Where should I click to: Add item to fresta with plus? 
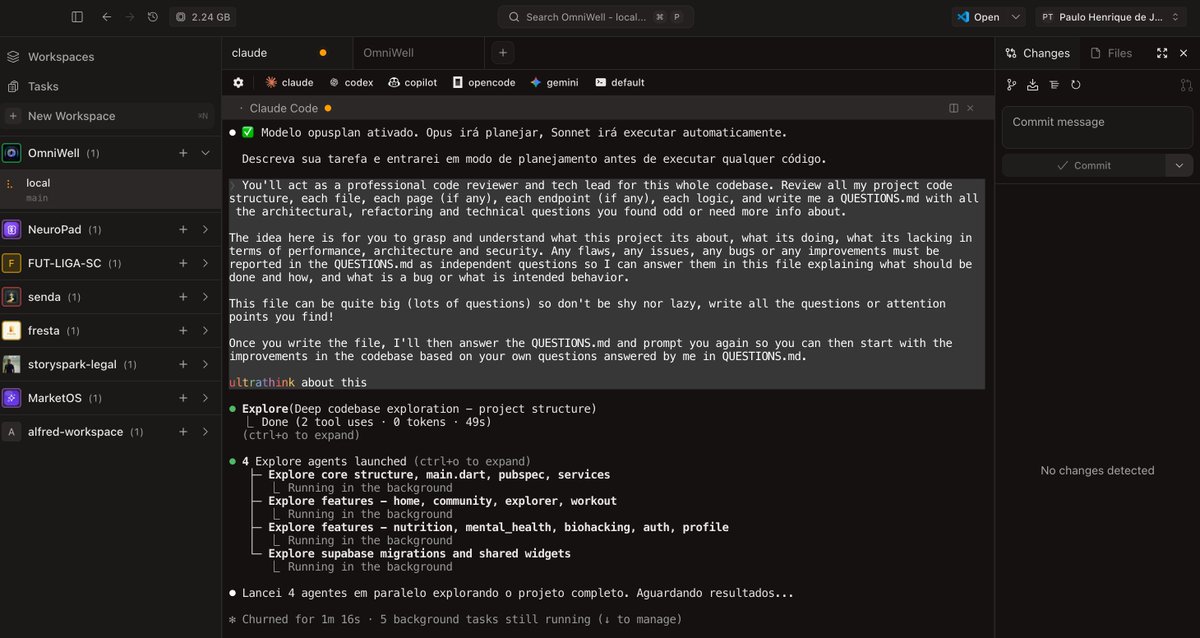183,330
